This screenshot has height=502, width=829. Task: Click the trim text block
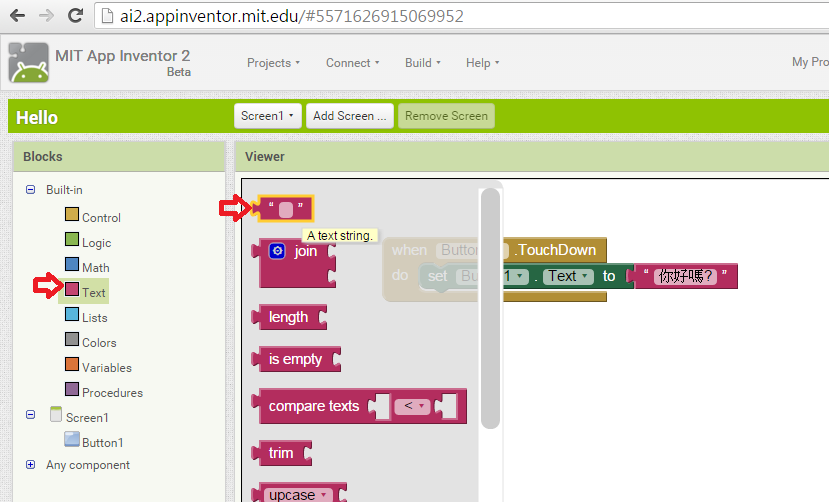click(x=282, y=453)
